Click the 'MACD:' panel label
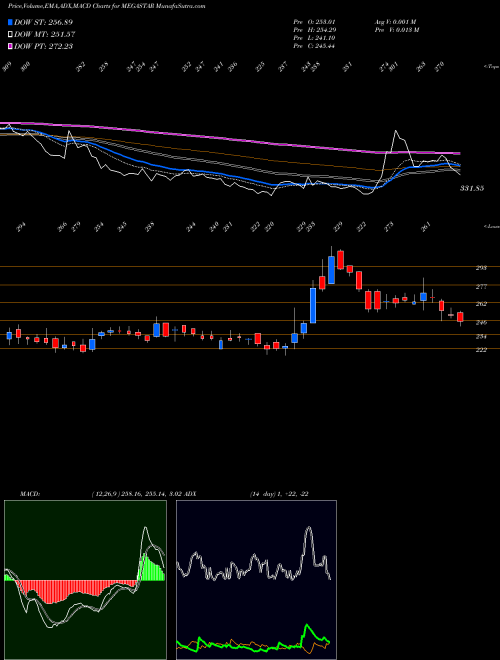Screen dimensions: 500x660 pyautogui.click(x=29, y=494)
